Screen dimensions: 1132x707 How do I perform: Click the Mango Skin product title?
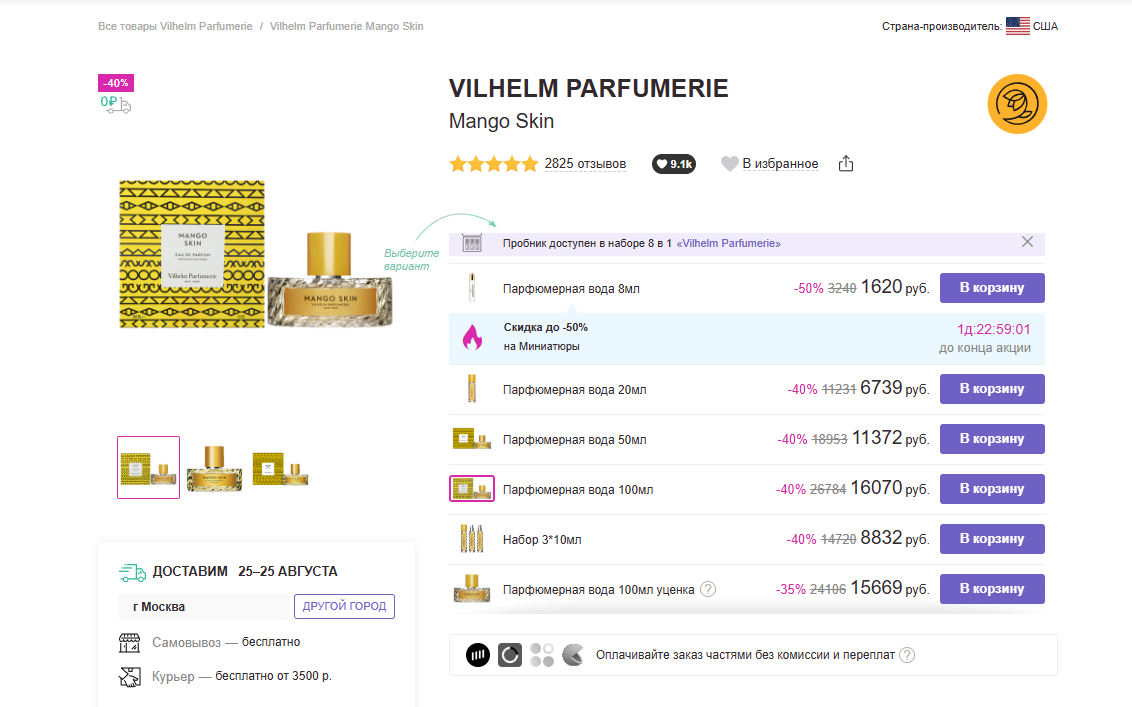click(x=502, y=121)
